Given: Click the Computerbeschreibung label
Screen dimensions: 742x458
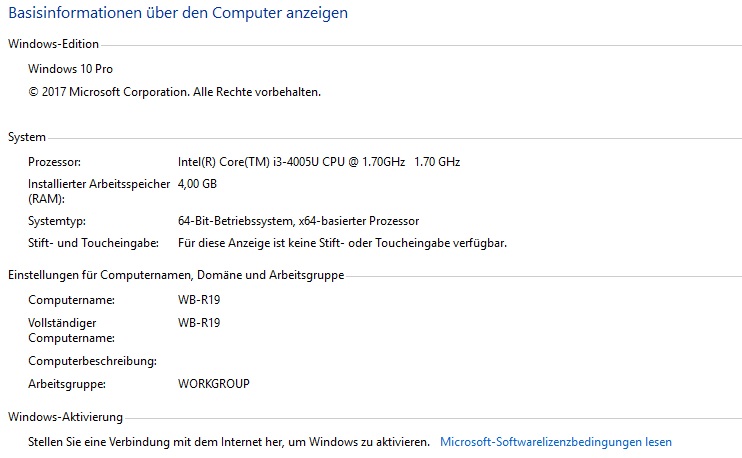Looking at the screenshot, I should point(93,361).
